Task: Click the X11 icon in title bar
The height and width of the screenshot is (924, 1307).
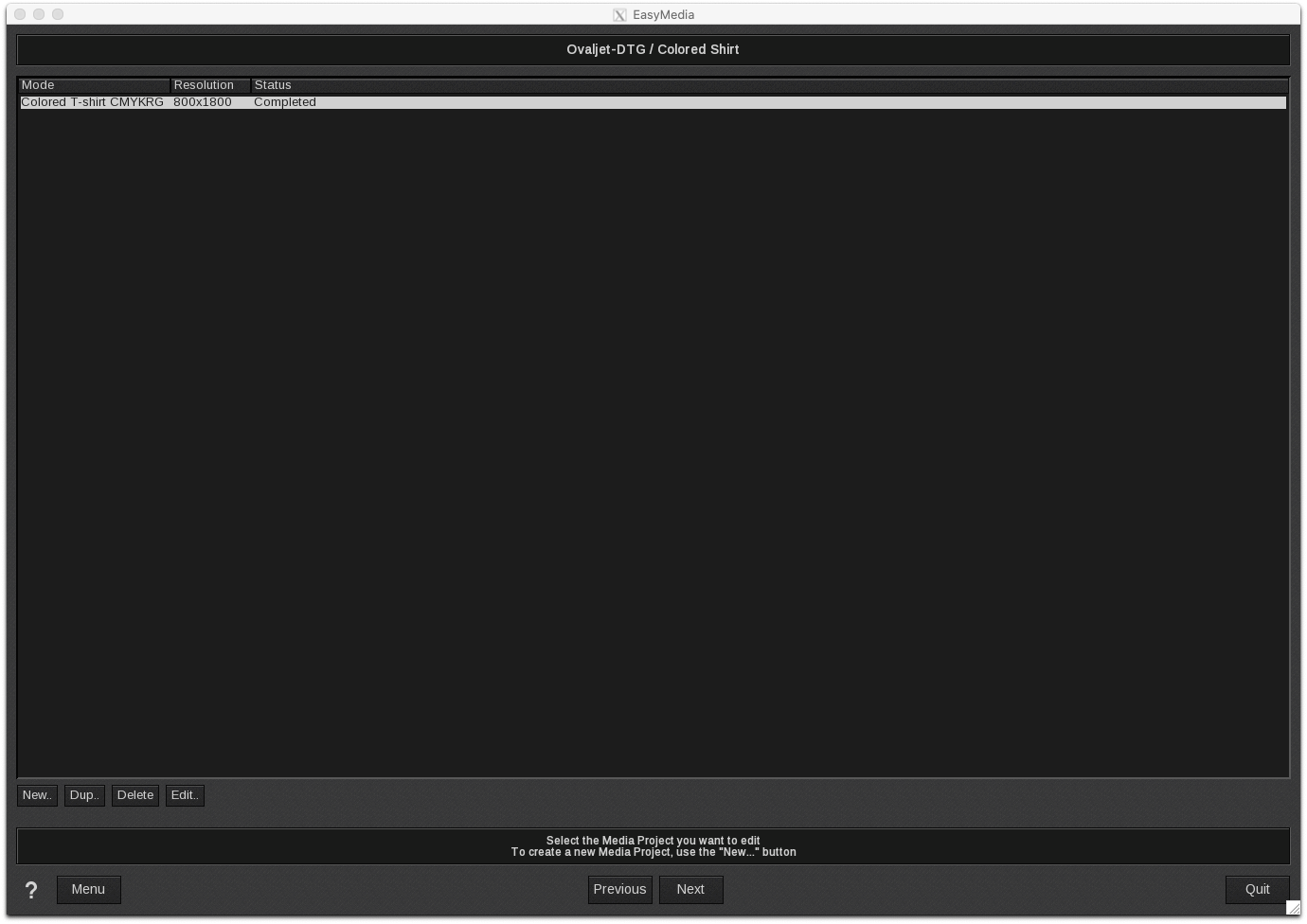Action: 619,15
